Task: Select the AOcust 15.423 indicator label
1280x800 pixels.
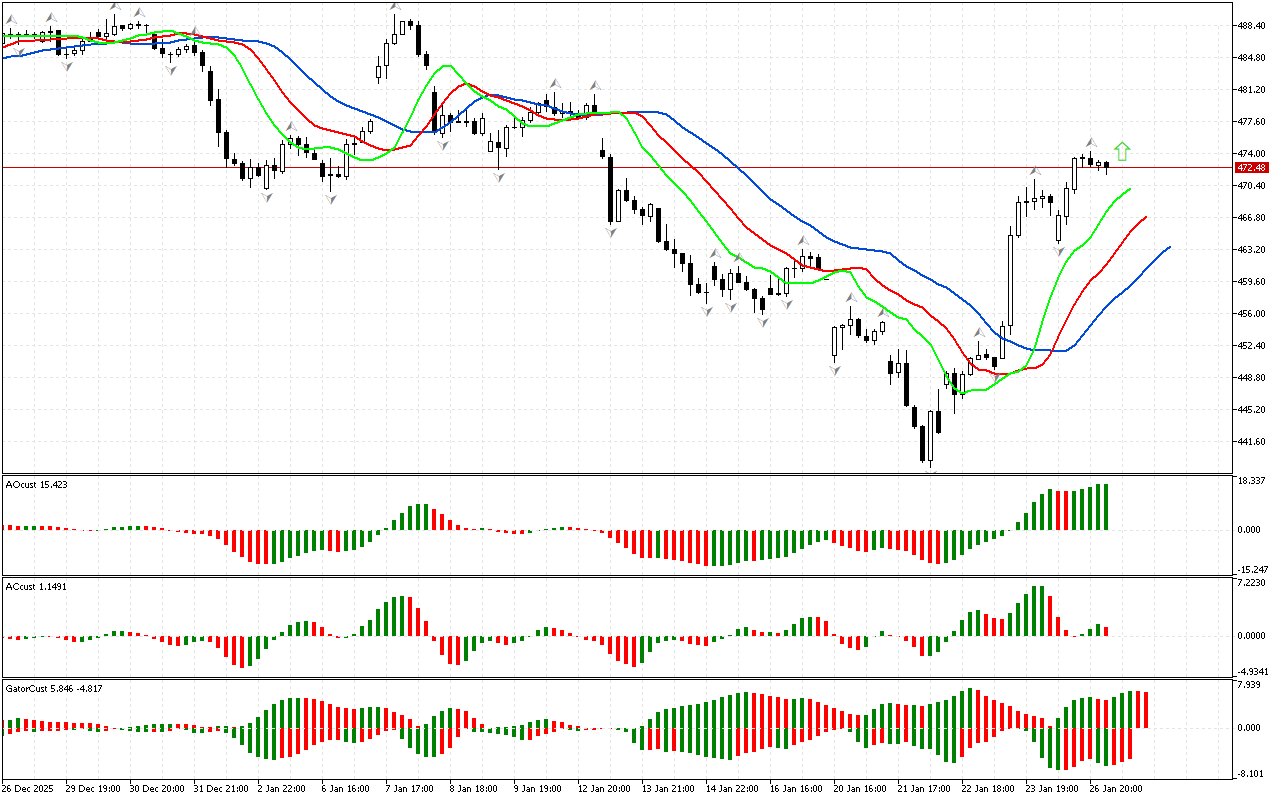Action: (x=38, y=484)
